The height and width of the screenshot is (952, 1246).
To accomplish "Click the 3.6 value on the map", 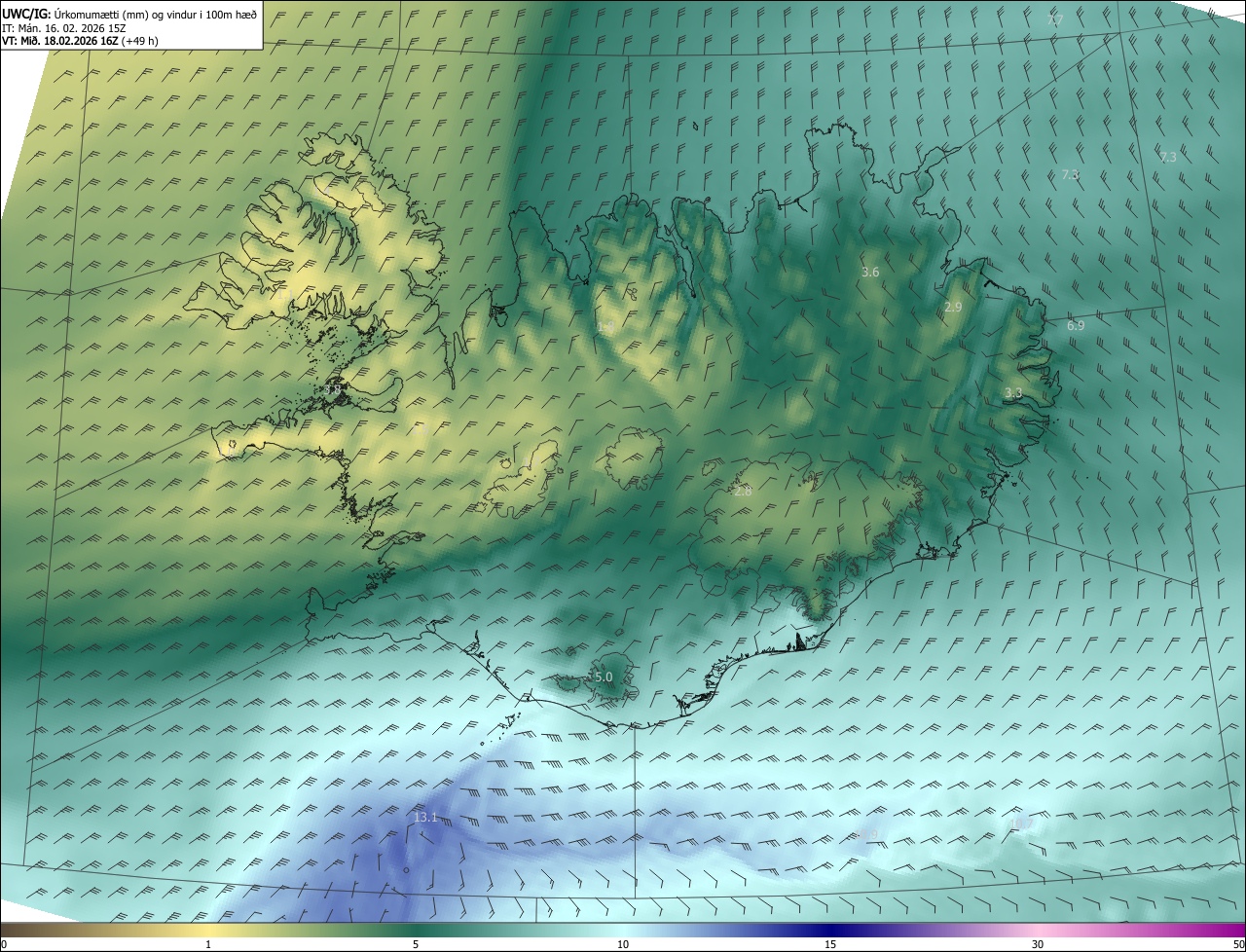I will click(x=870, y=273).
